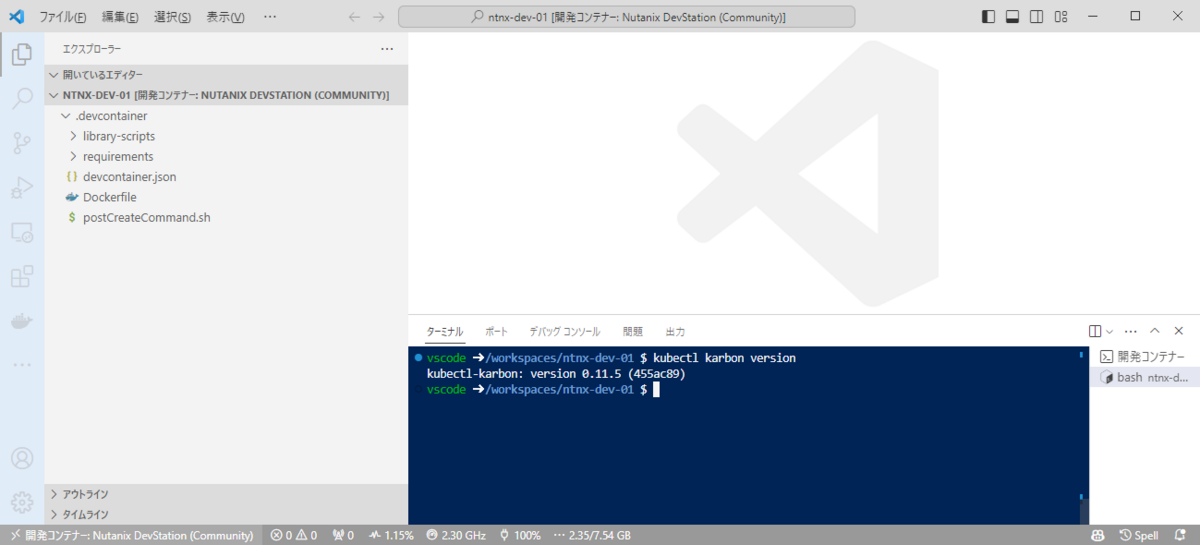Open the Dockerfile
Screen dimensions: 1200x545
click(227, 197)
